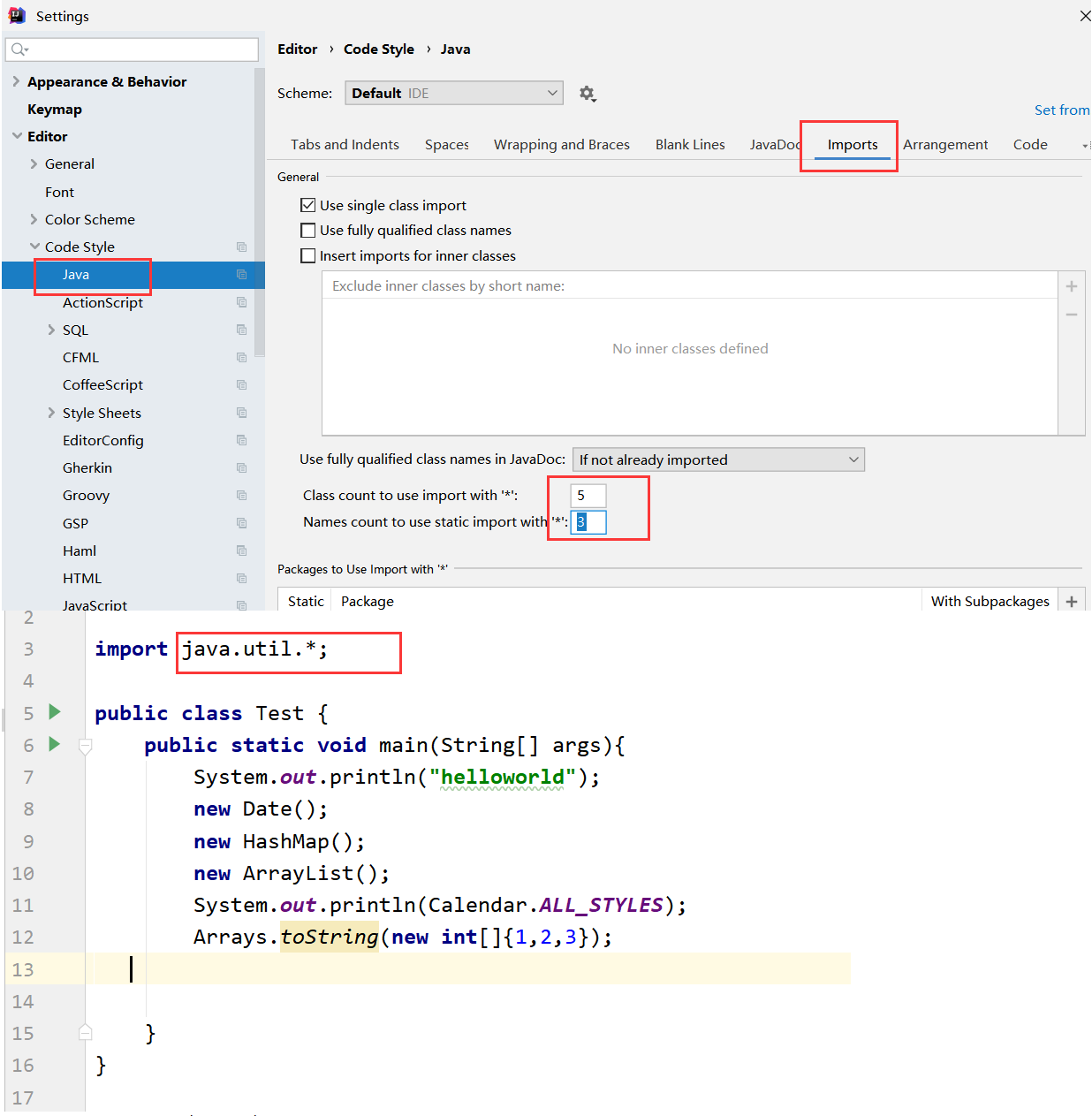Click the search magnifier icon in Settings
The width and height of the screenshot is (1092, 1116).
pos(19,49)
